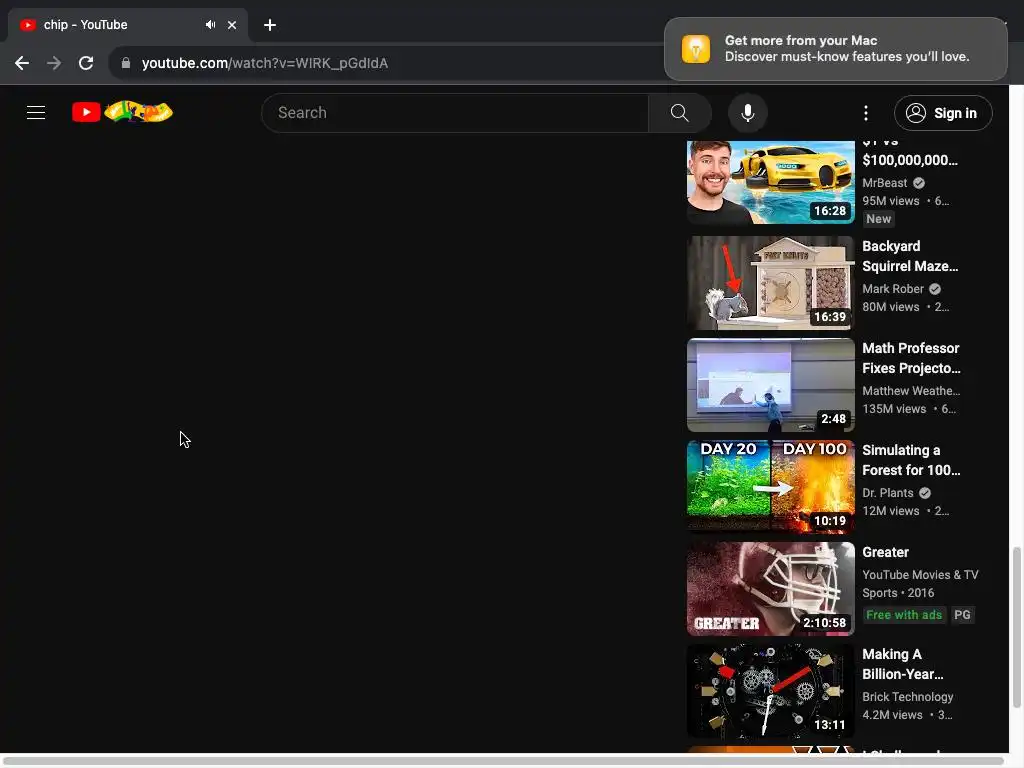Open Simulating a Forest thumbnail

pos(771,487)
